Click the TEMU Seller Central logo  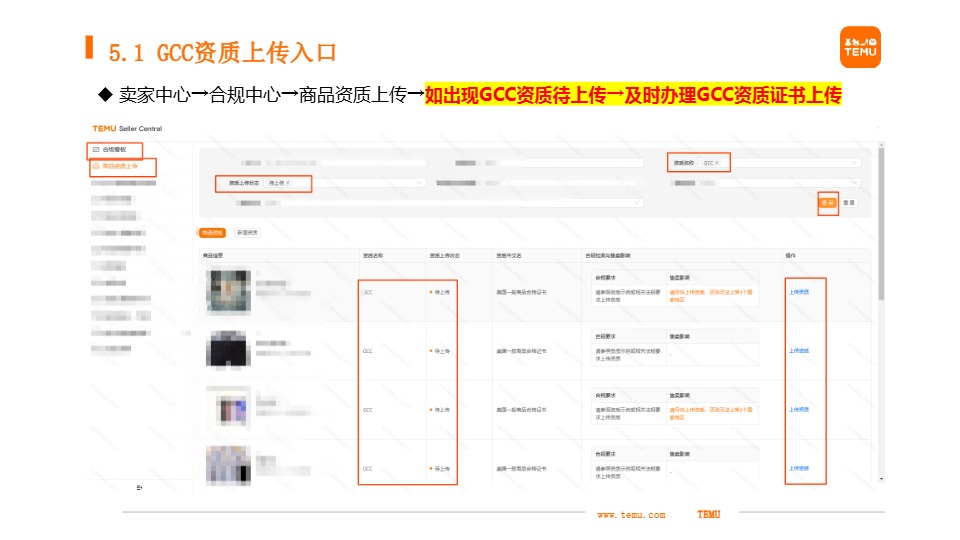[127, 129]
